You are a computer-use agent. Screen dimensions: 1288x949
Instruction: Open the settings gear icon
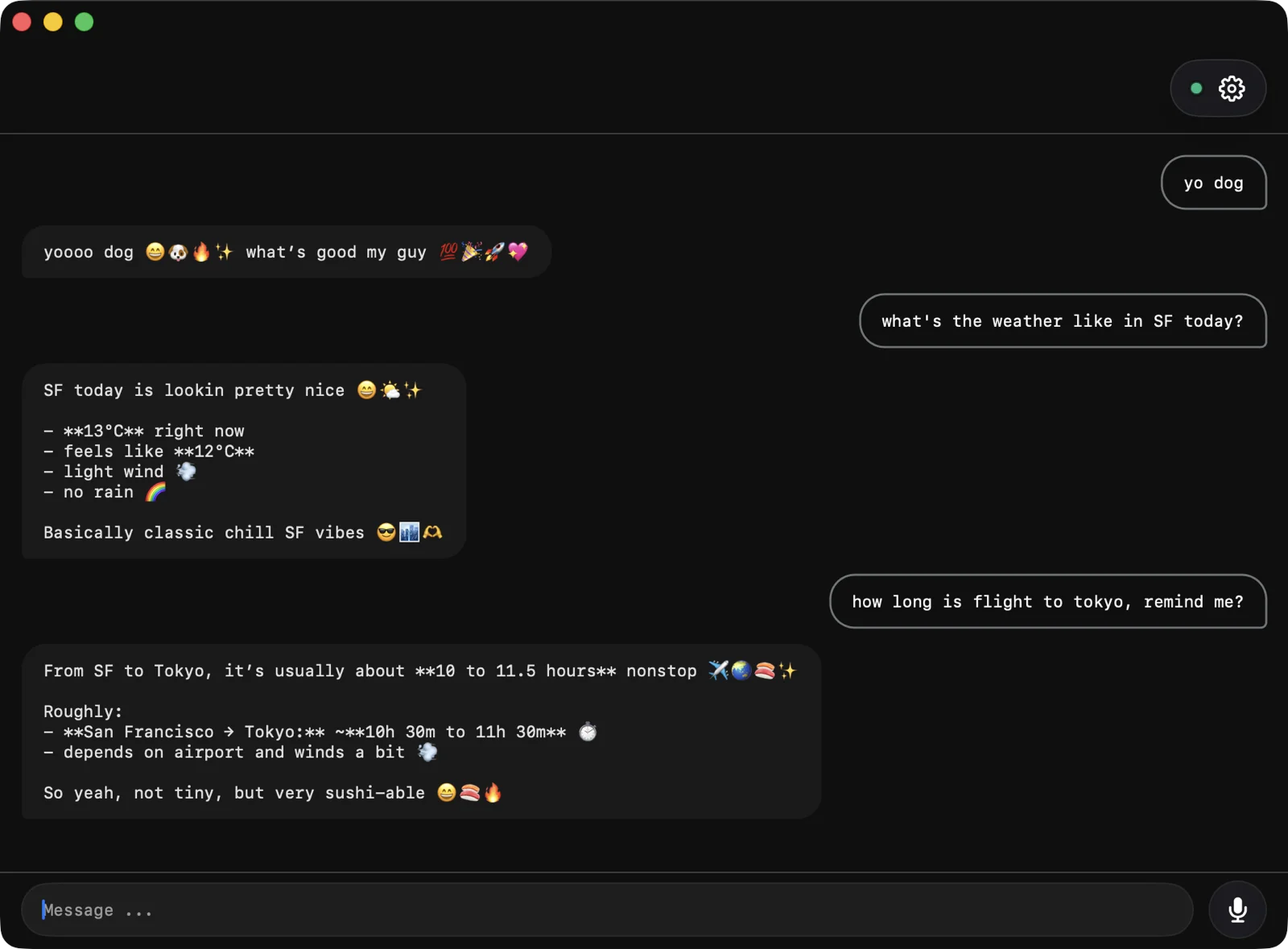pos(1230,89)
